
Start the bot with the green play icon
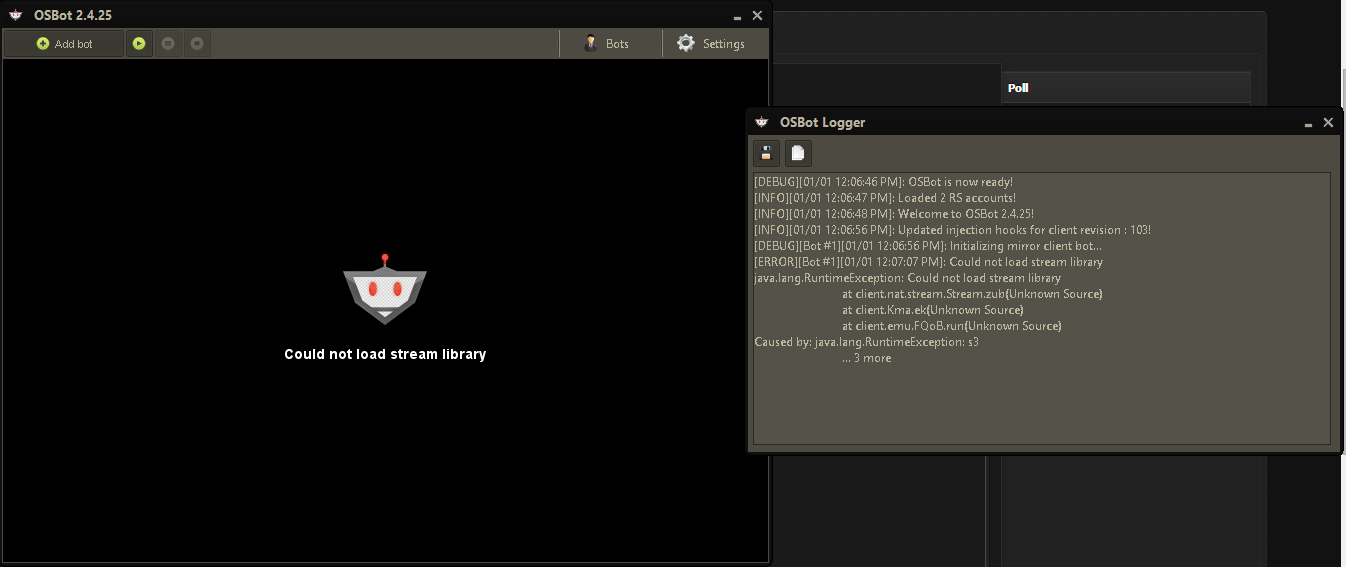tap(139, 44)
